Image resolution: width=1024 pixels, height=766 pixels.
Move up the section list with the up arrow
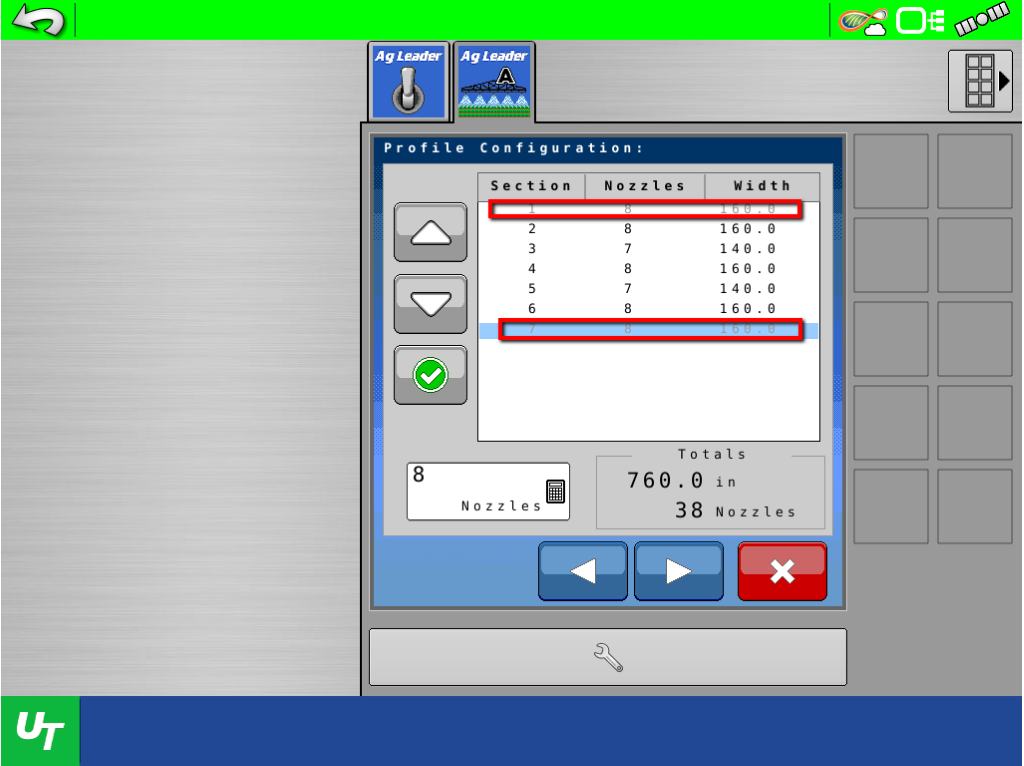pyautogui.click(x=430, y=232)
